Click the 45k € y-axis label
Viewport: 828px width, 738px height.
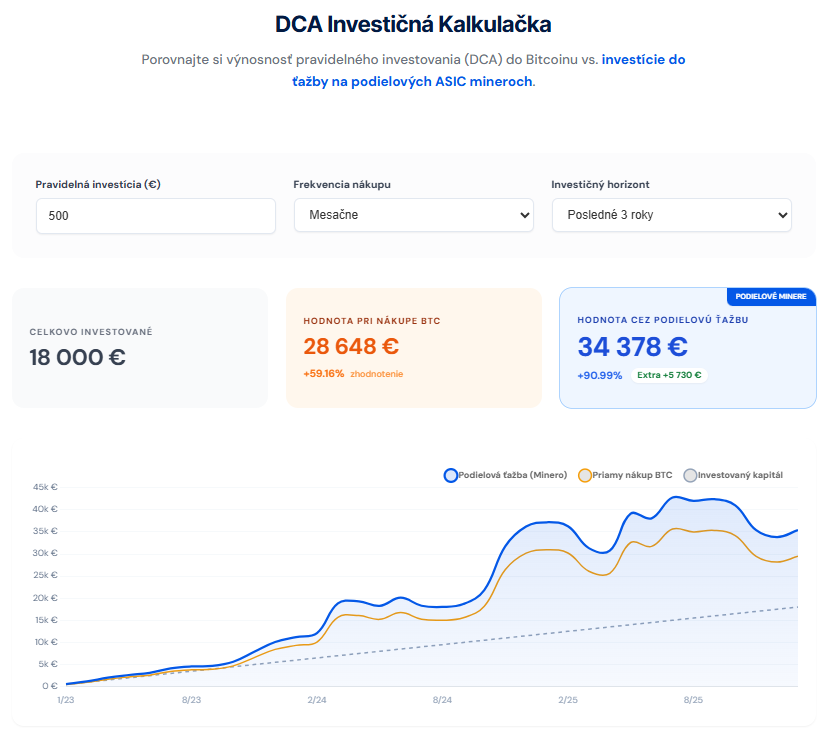point(46,487)
